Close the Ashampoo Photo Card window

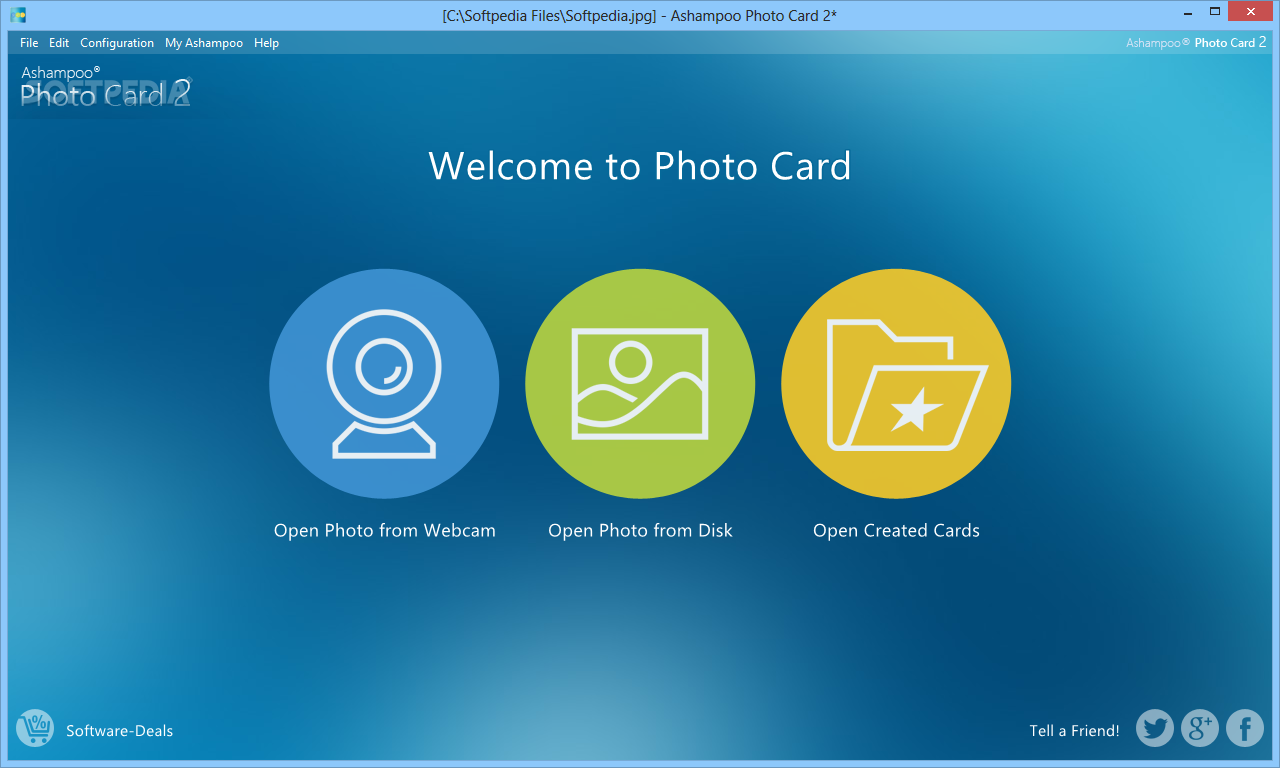1250,12
